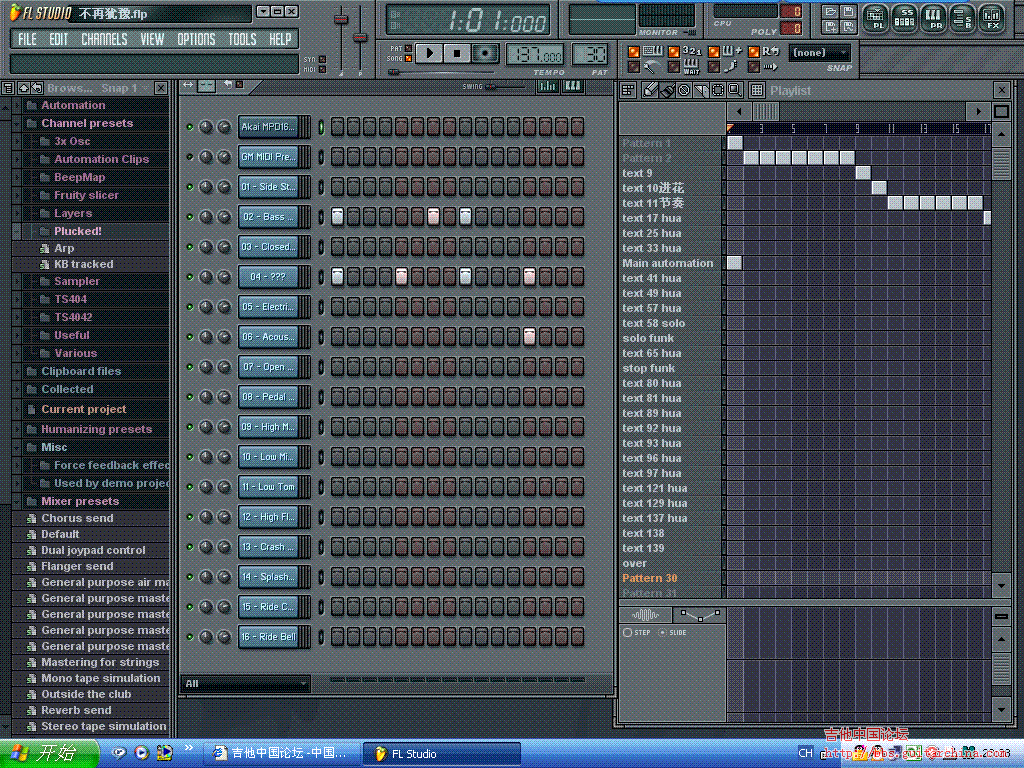
Task: Open the CHANNELS menu
Action: [104, 39]
